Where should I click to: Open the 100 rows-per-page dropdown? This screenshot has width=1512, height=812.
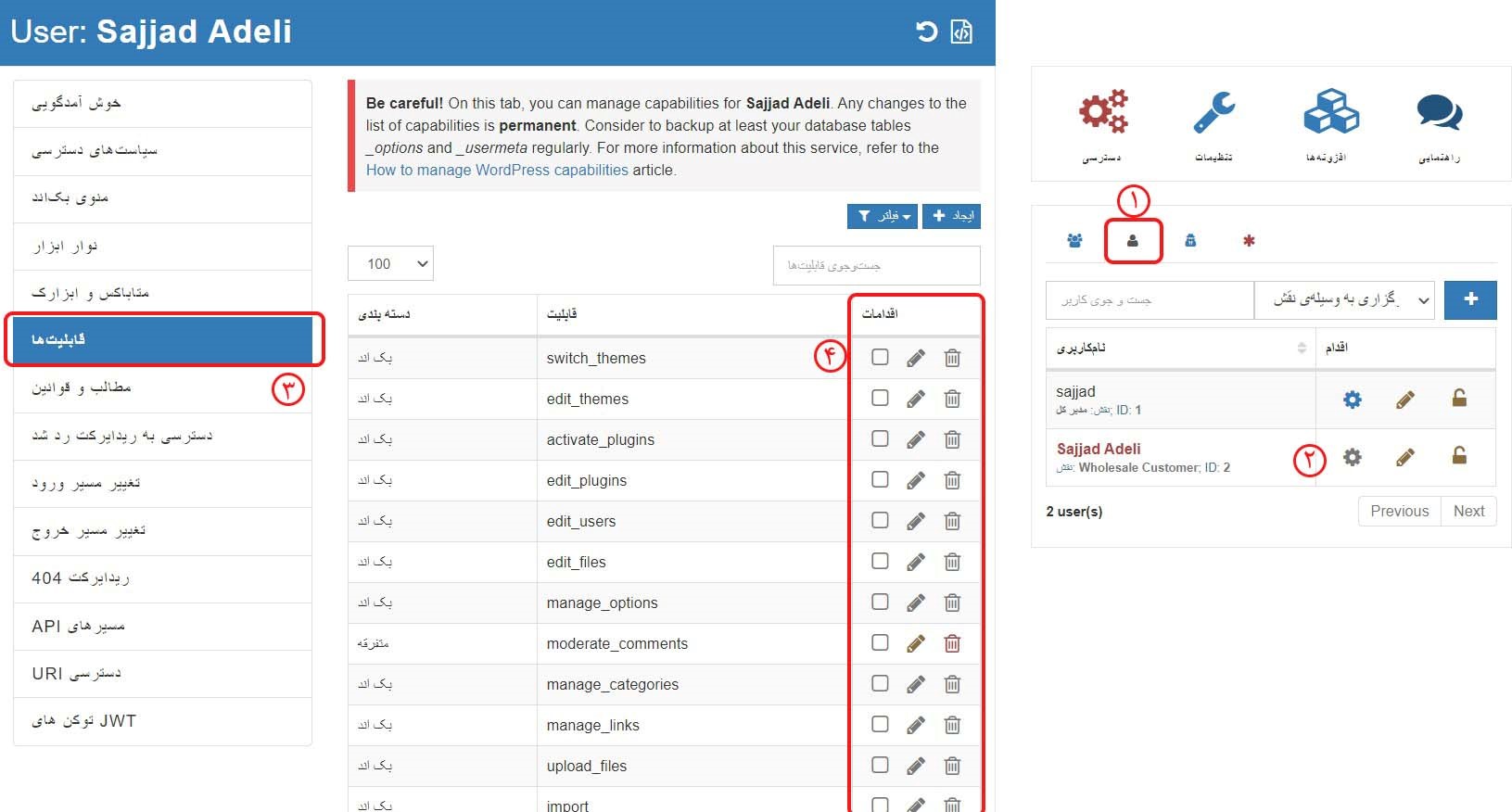pos(390,264)
